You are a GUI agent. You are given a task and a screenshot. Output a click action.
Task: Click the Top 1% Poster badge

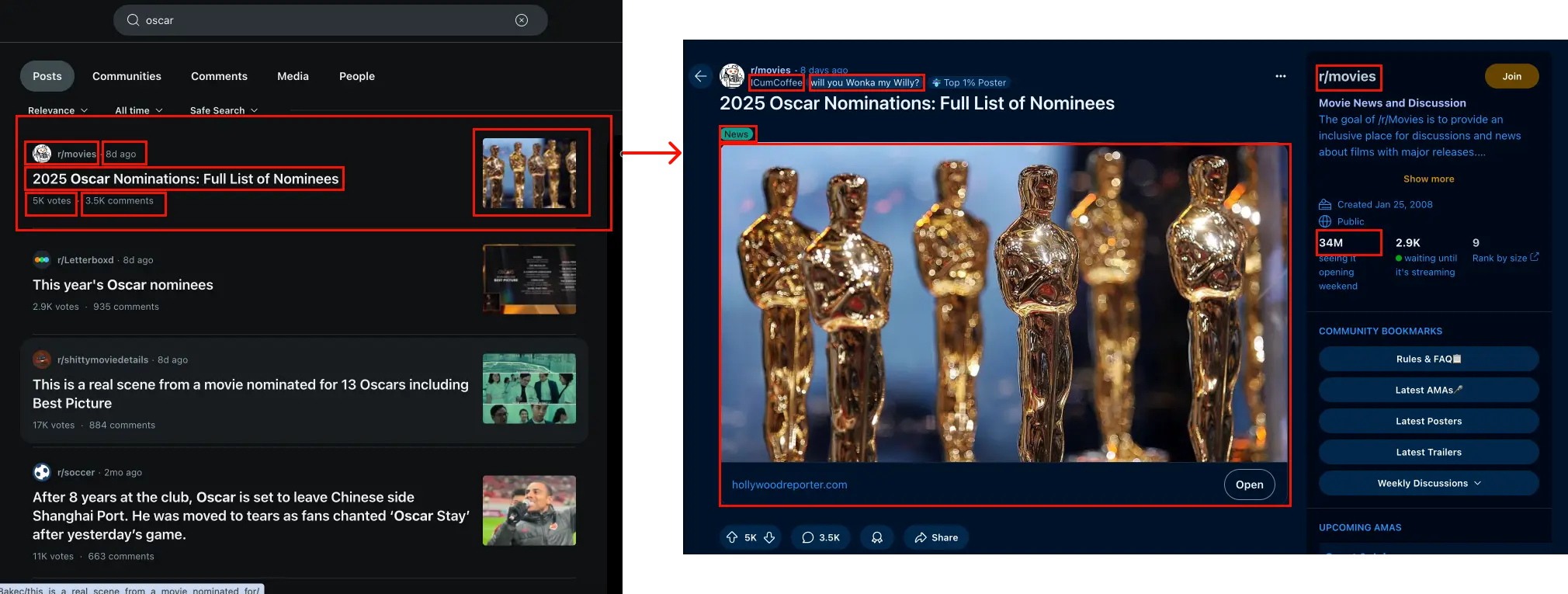click(969, 82)
